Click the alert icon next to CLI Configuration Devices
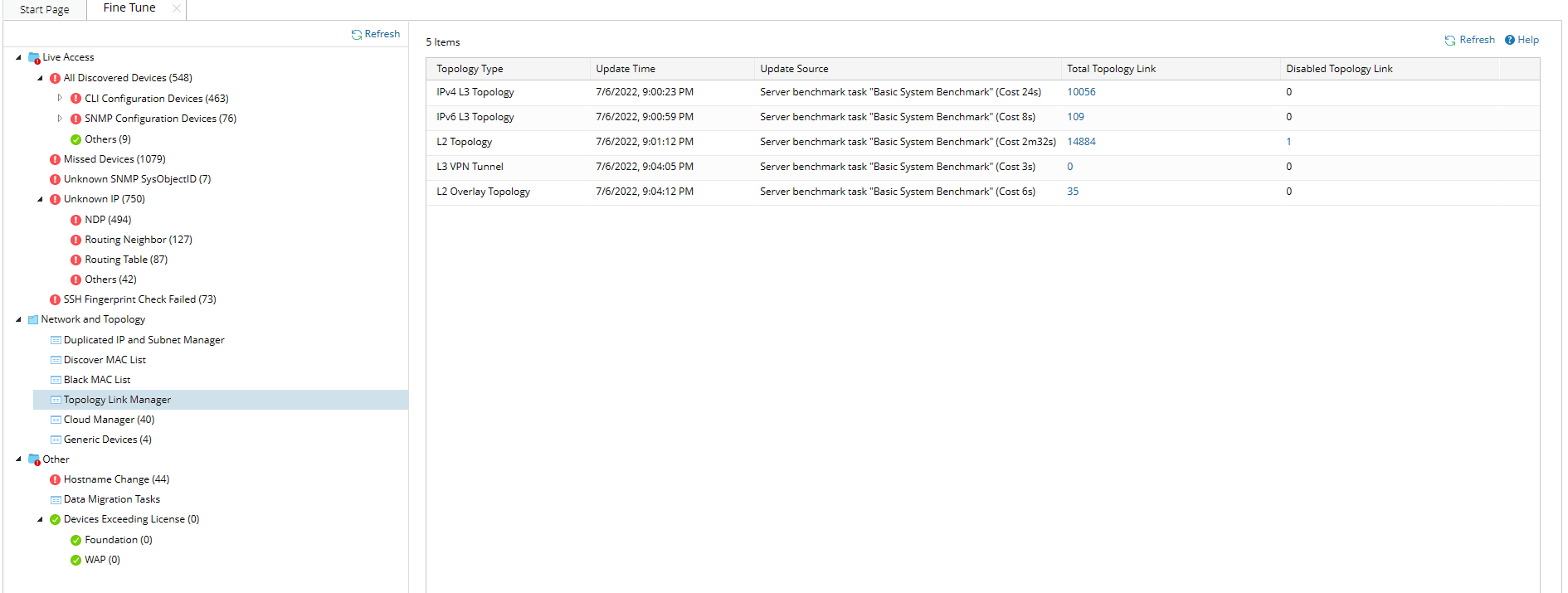Viewport: 1568px width, 593px height. (x=75, y=99)
